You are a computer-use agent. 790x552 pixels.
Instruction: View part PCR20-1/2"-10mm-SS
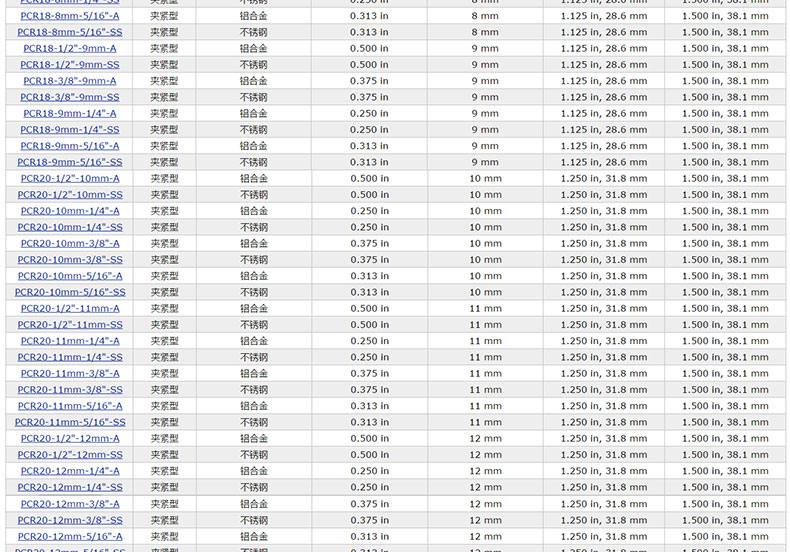(x=69, y=194)
